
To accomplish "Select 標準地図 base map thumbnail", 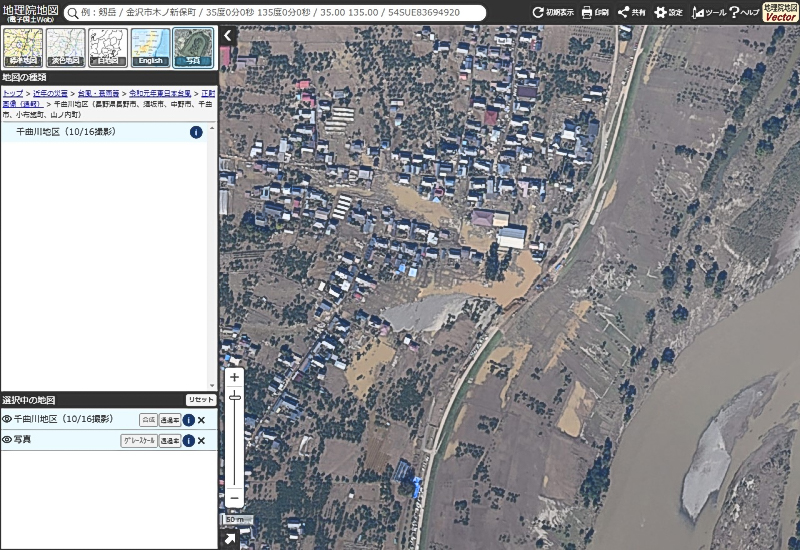I will pos(23,47).
